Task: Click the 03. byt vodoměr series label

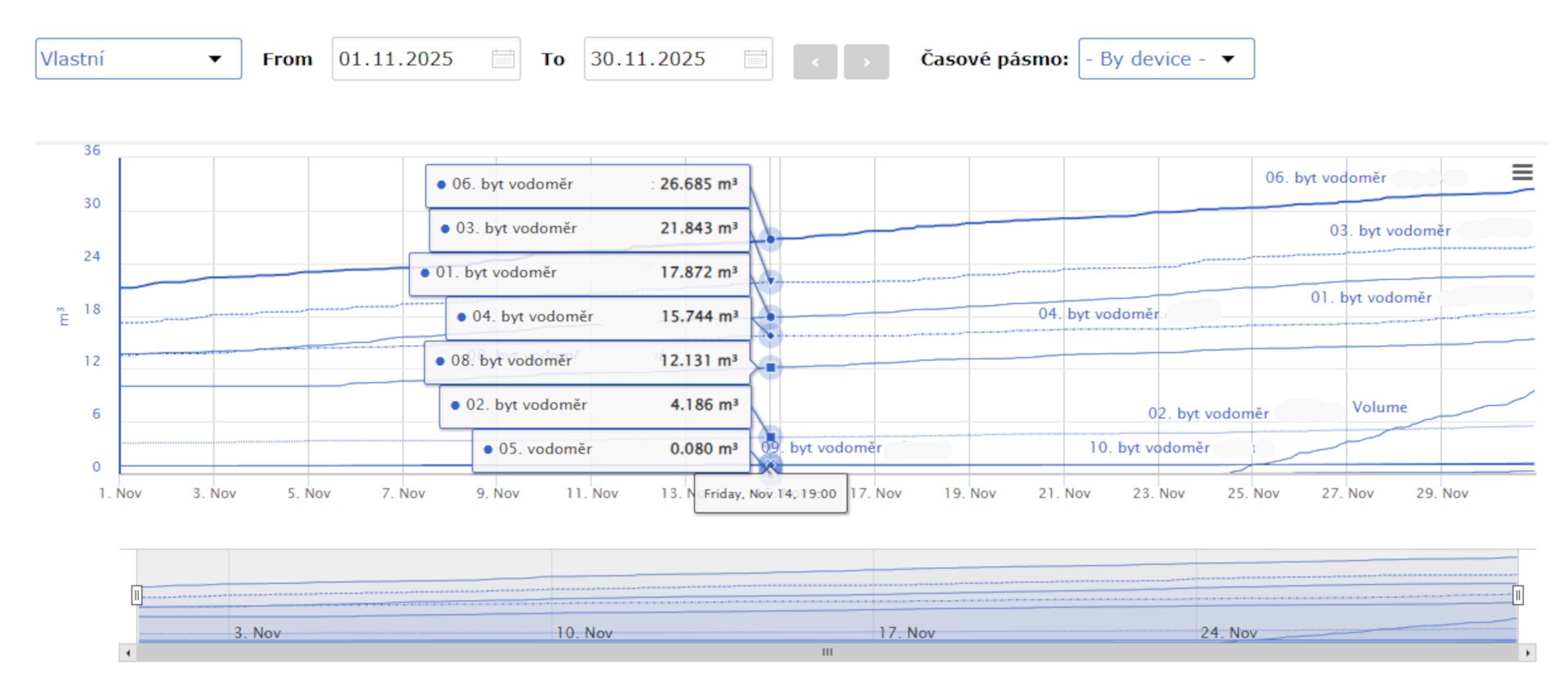Action: click(1390, 231)
